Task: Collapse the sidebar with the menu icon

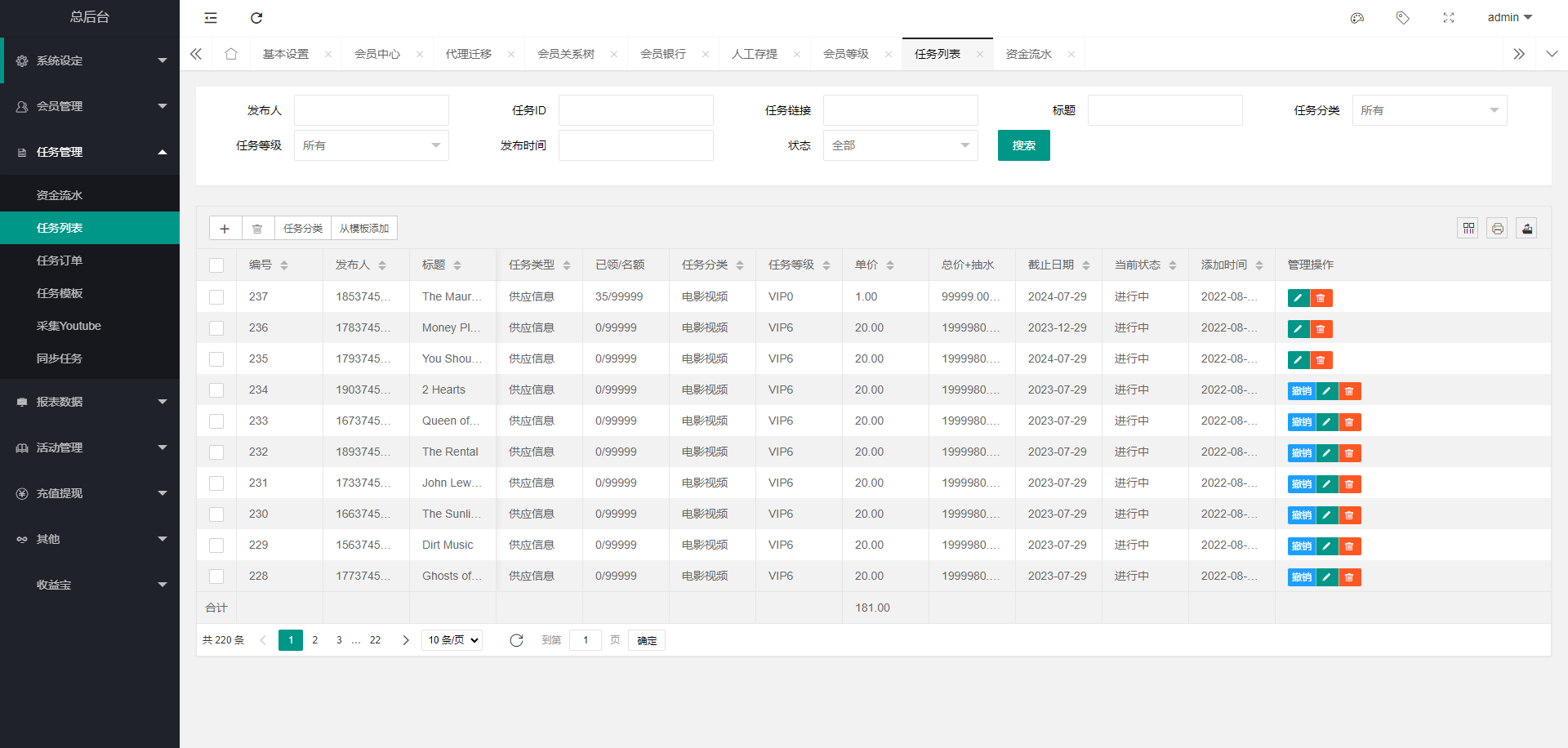Action: click(211, 18)
